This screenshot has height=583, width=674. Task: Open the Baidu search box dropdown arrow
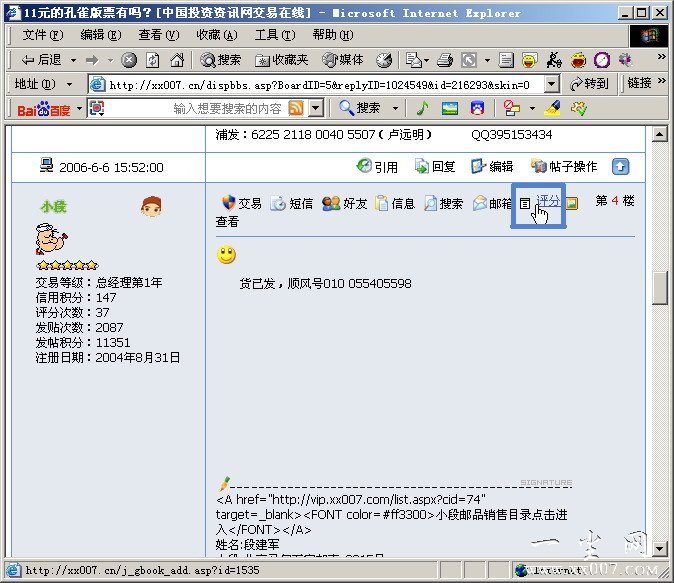[316, 108]
